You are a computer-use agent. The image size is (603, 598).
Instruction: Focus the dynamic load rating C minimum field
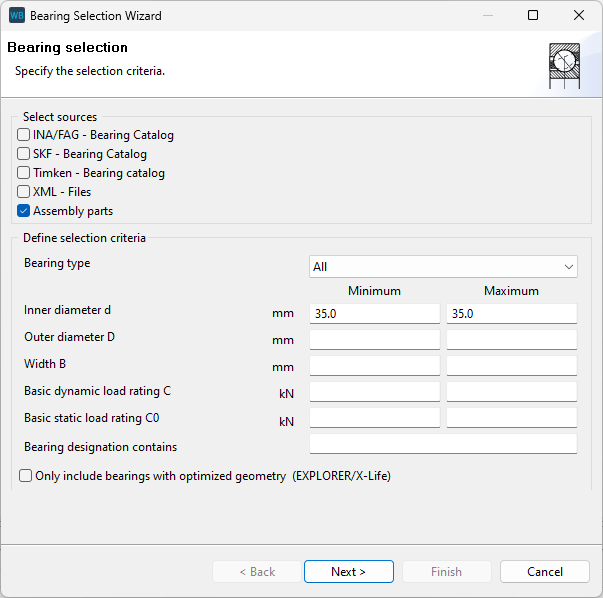(374, 392)
